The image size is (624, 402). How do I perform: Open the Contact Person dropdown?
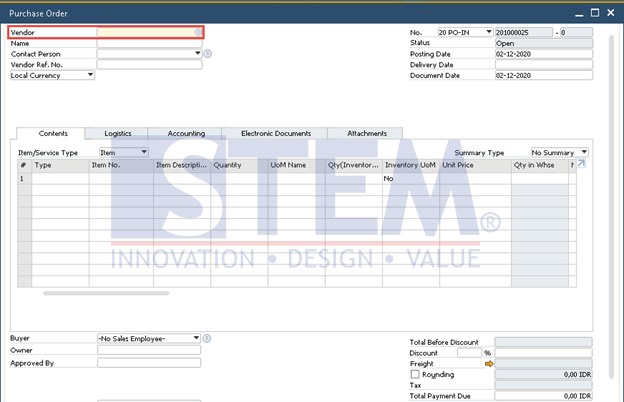(x=197, y=53)
